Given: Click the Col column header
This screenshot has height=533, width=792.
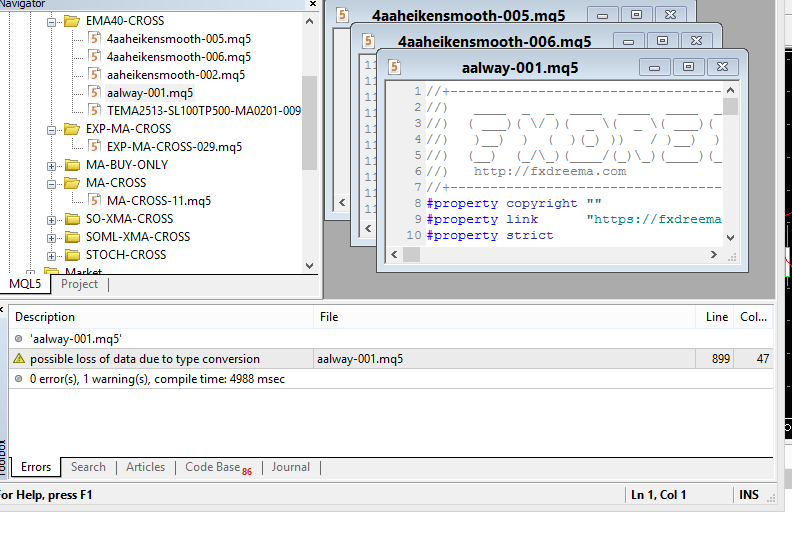Looking at the screenshot, I should (753, 317).
